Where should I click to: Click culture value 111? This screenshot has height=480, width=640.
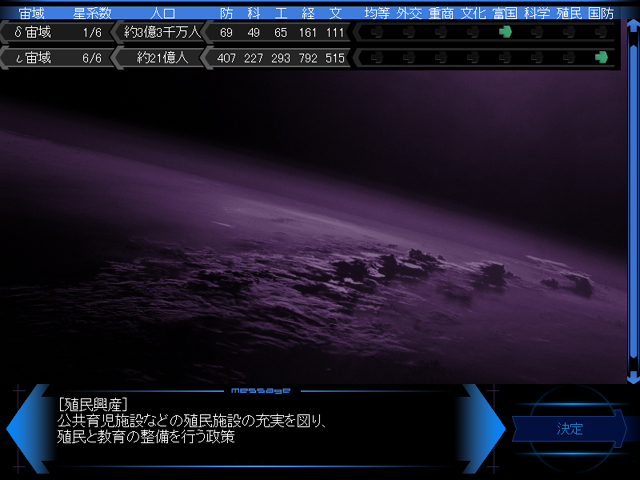(x=335, y=33)
